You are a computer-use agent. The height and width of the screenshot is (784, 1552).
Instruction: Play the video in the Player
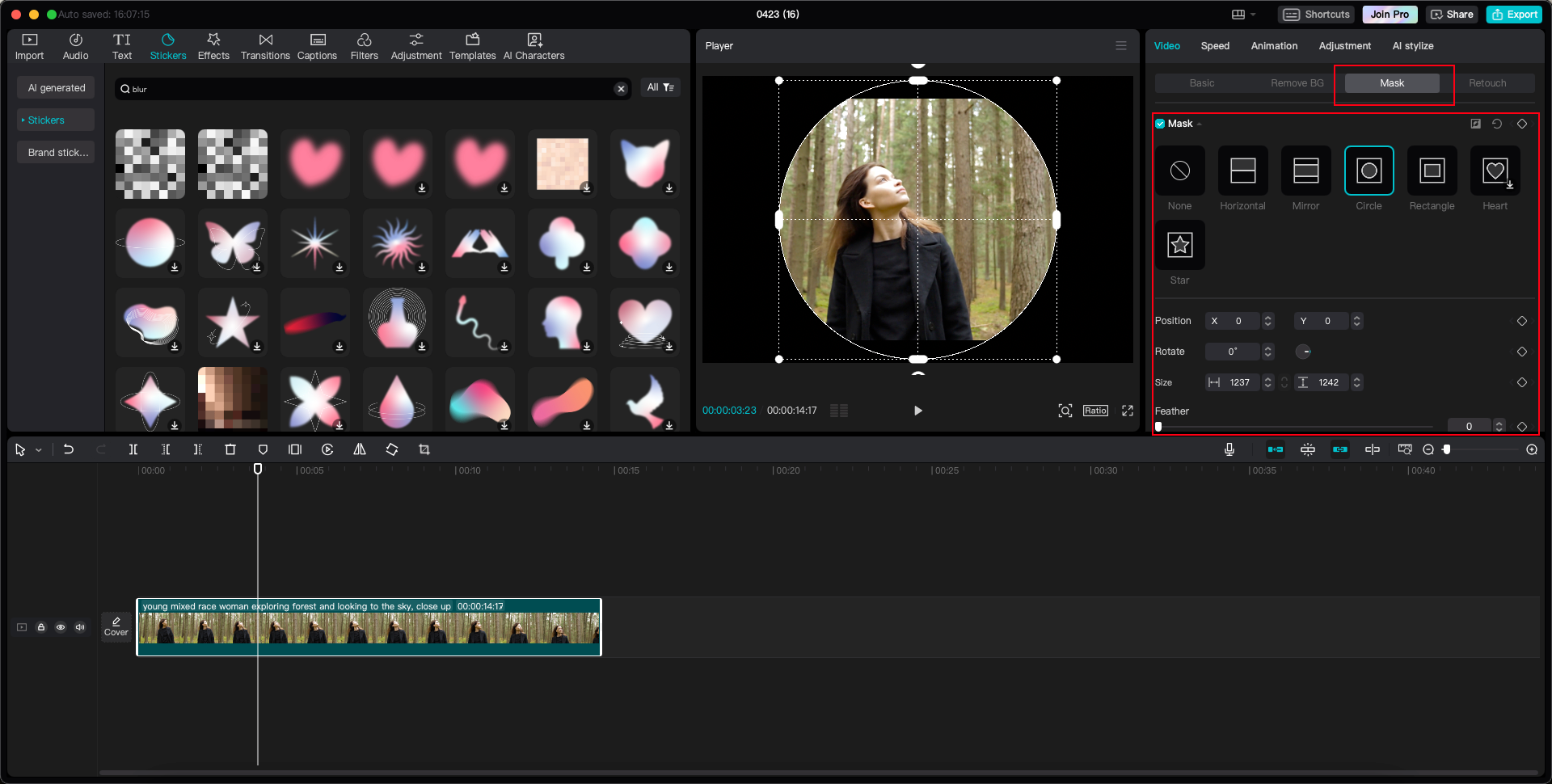tap(917, 411)
